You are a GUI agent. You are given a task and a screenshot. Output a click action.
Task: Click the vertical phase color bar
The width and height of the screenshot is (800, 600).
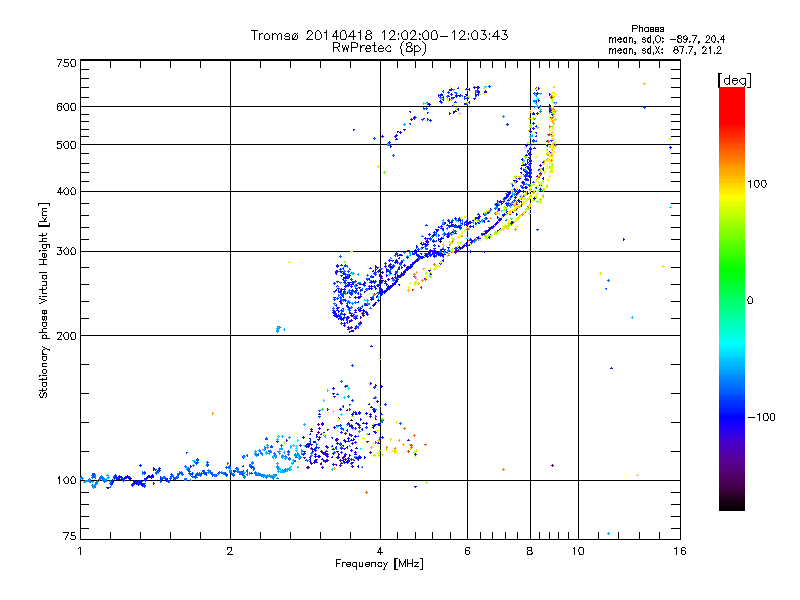coord(732,298)
